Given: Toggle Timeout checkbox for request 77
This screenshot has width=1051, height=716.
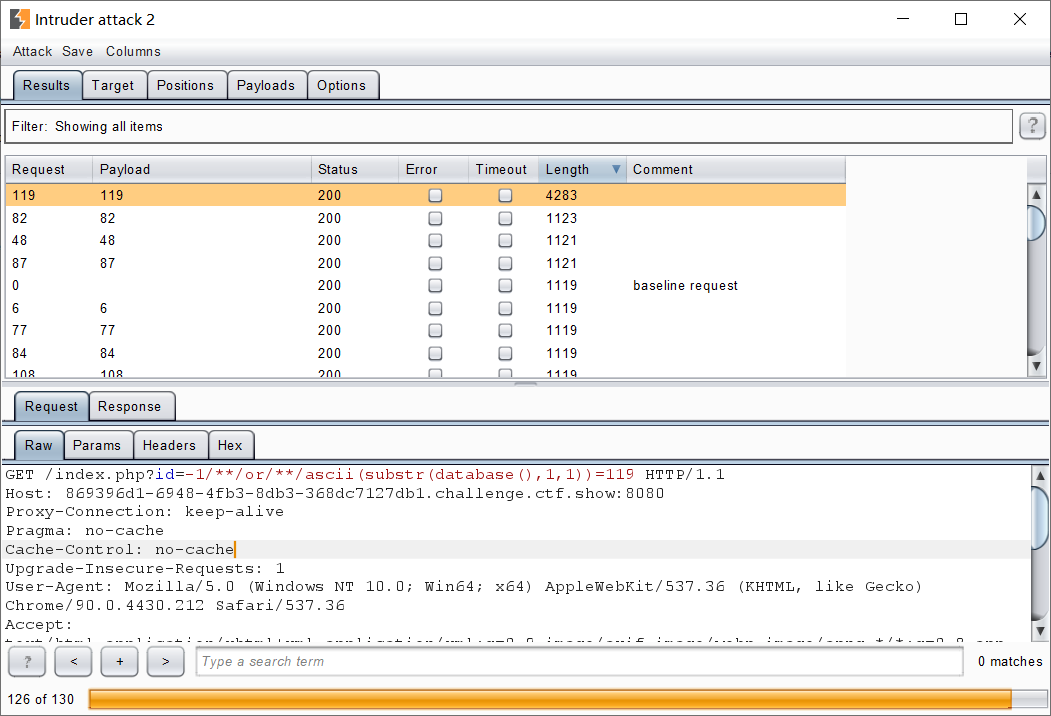Looking at the screenshot, I should 505,330.
